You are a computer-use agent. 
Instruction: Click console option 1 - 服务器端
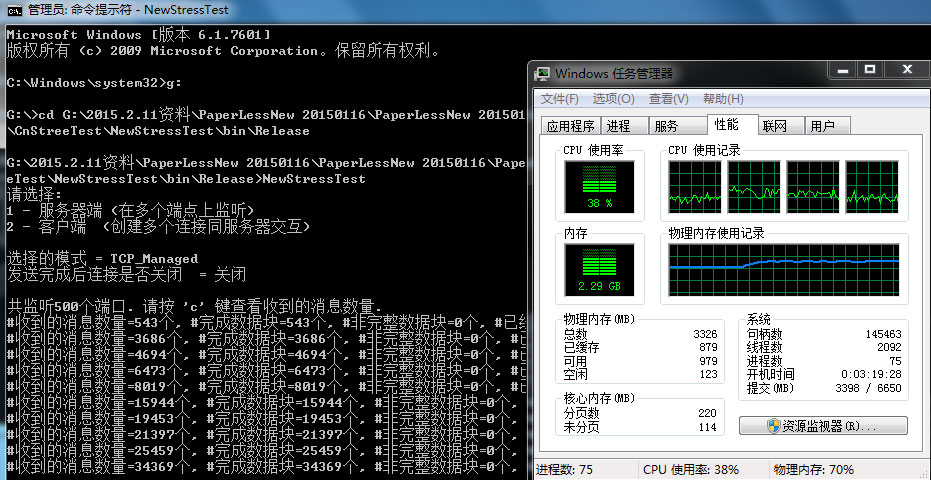click(x=131, y=211)
